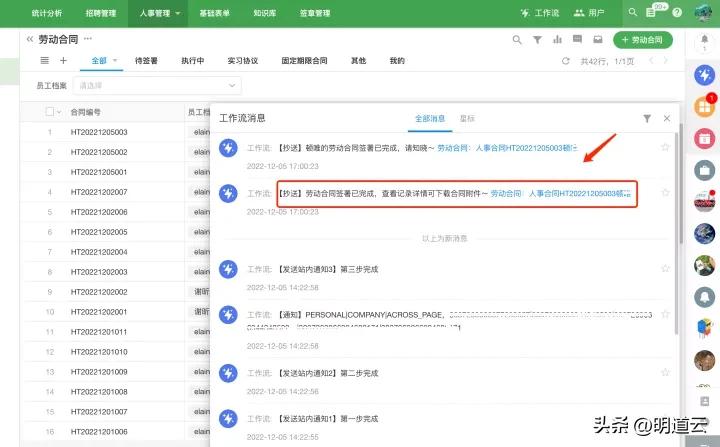The width and height of the screenshot is (720, 447).
Task: Filter workflow messages with the funnel icon
Action: [647, 119]
